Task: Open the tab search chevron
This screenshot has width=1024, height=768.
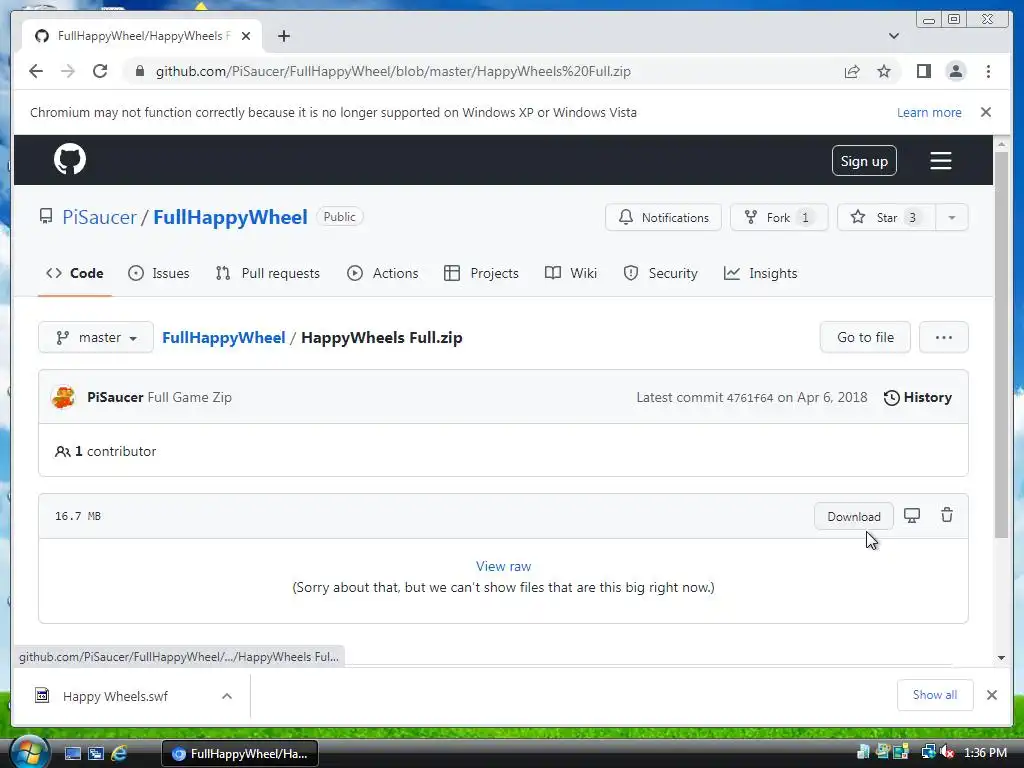Action: 893,36
